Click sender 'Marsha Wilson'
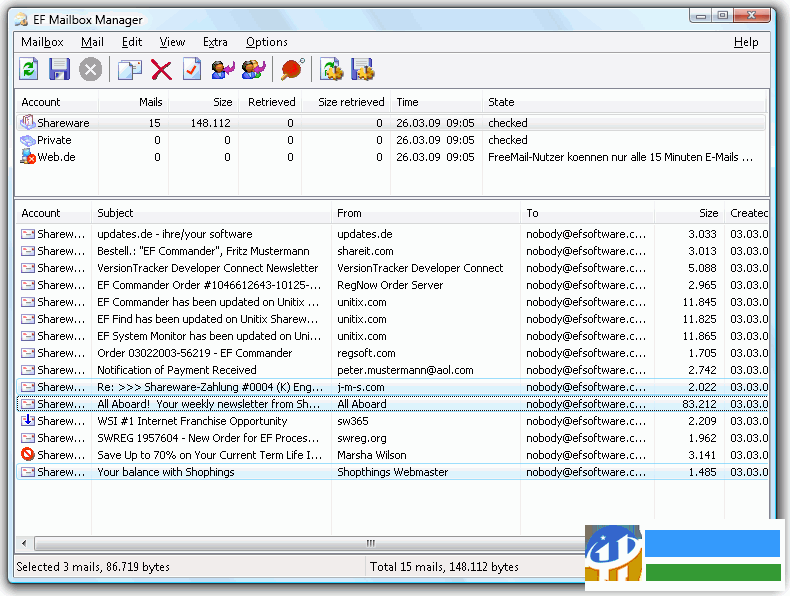Image resolution: width=790 pixels, height=596 pixels. point(371,455)
